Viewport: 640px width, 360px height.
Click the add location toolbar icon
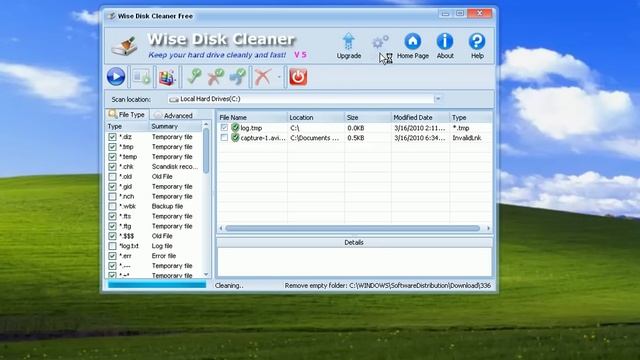point(142,77)
